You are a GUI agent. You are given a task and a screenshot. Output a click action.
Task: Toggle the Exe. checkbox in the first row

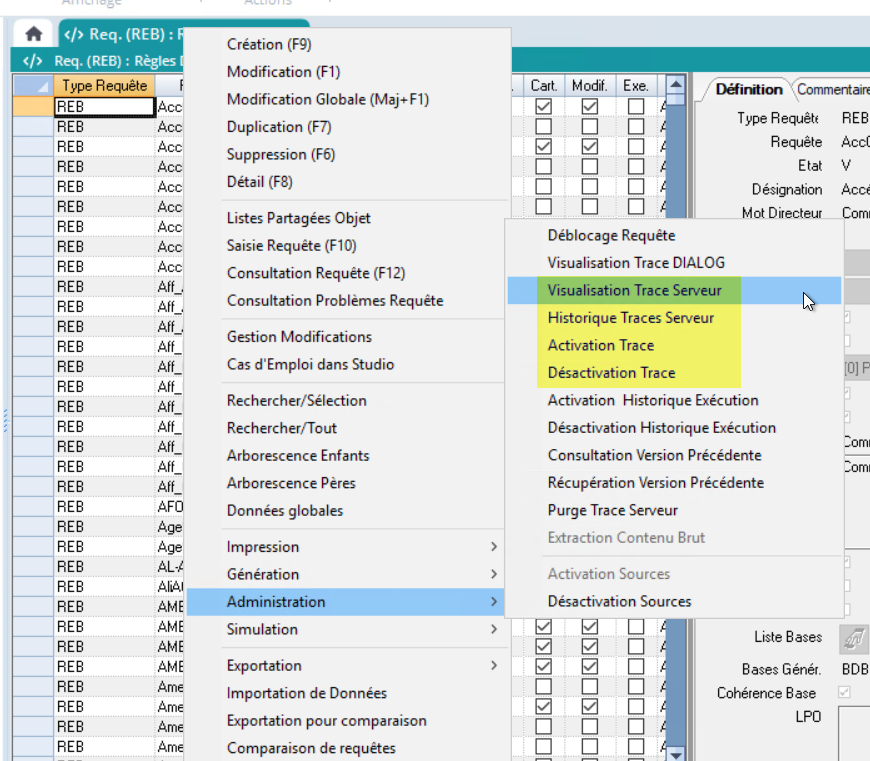636,106
